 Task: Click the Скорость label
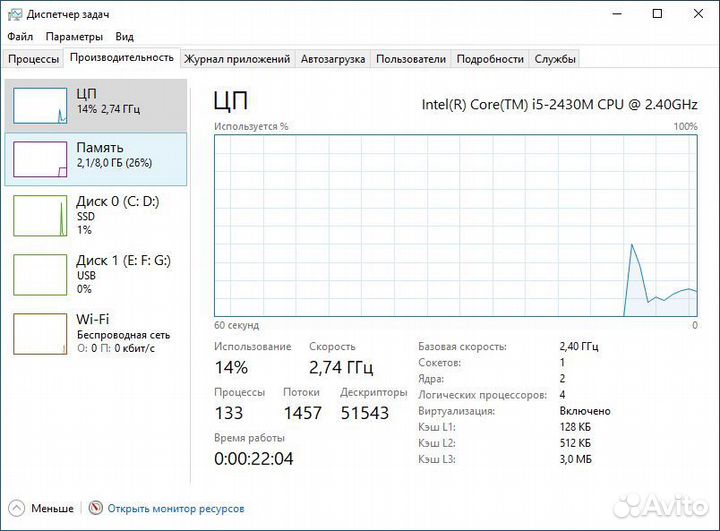(332, 346)
